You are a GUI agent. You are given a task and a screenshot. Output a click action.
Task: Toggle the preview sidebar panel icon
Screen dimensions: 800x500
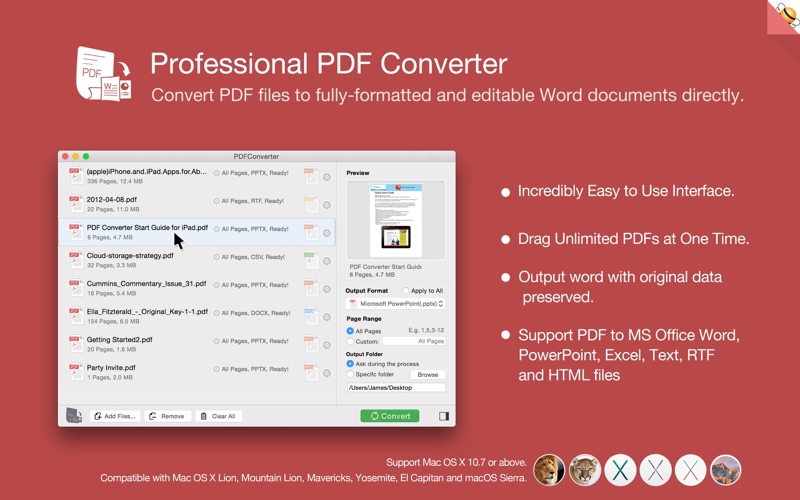tap(443, 416)
